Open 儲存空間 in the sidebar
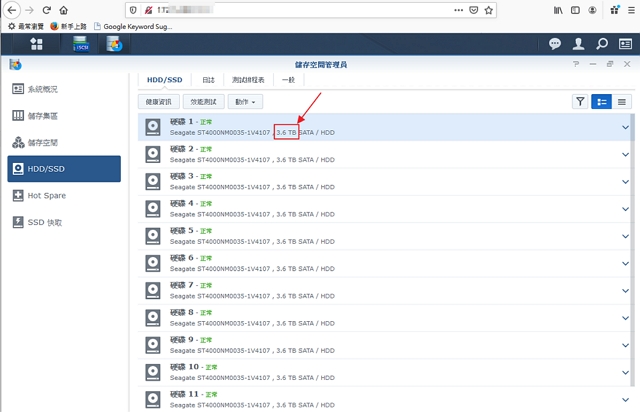640x412 pixels. tap(64, 143)
